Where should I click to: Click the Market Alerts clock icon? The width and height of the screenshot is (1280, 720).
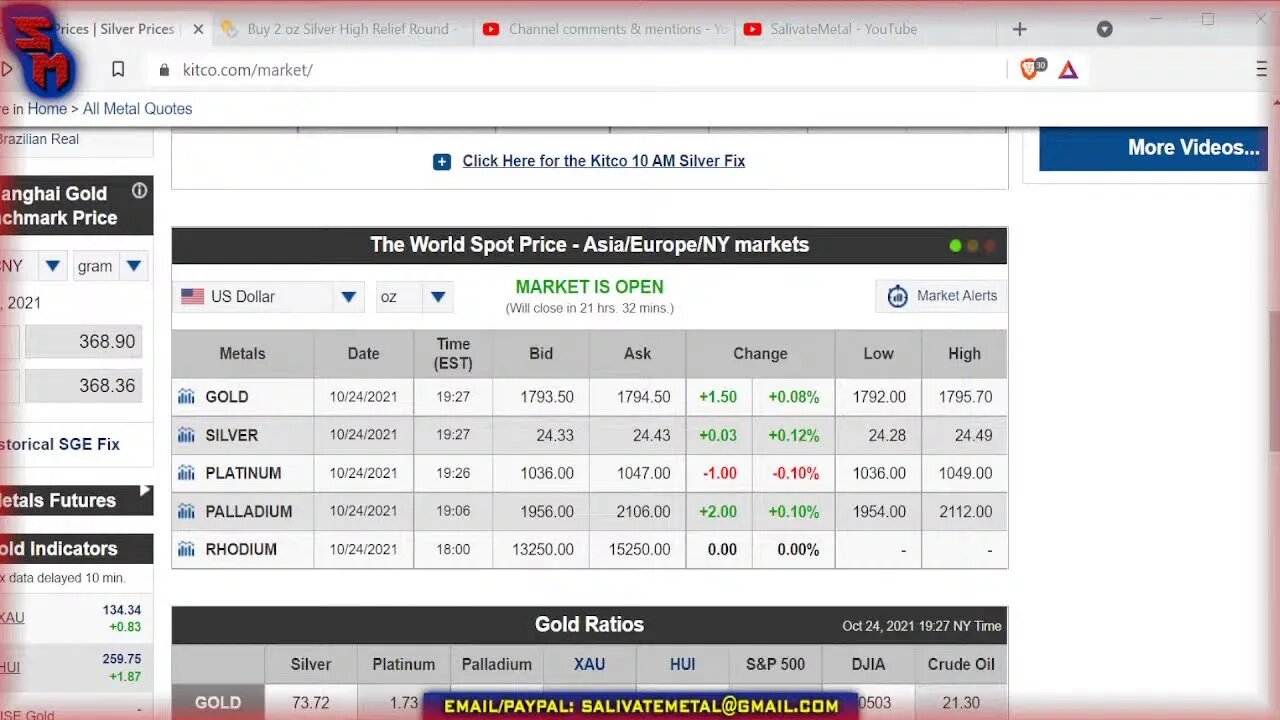point(898,296)
